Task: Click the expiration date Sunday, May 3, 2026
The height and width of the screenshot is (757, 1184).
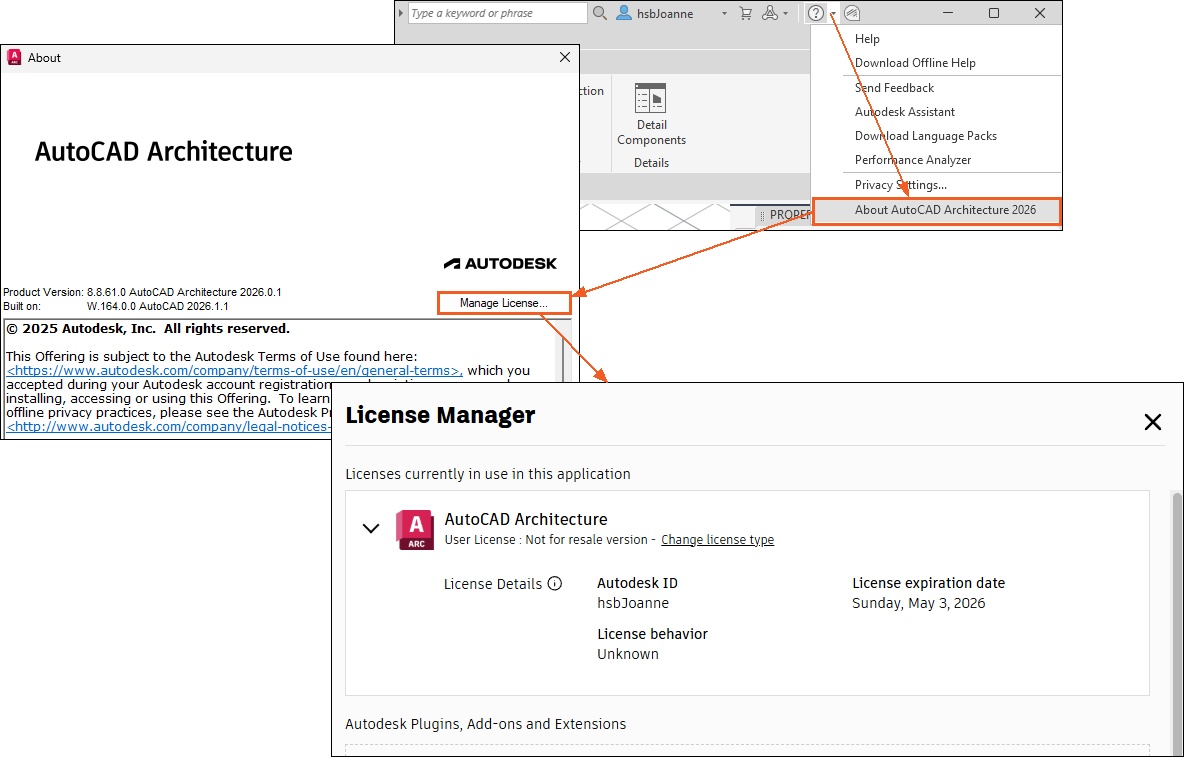Action: point(918,604)
